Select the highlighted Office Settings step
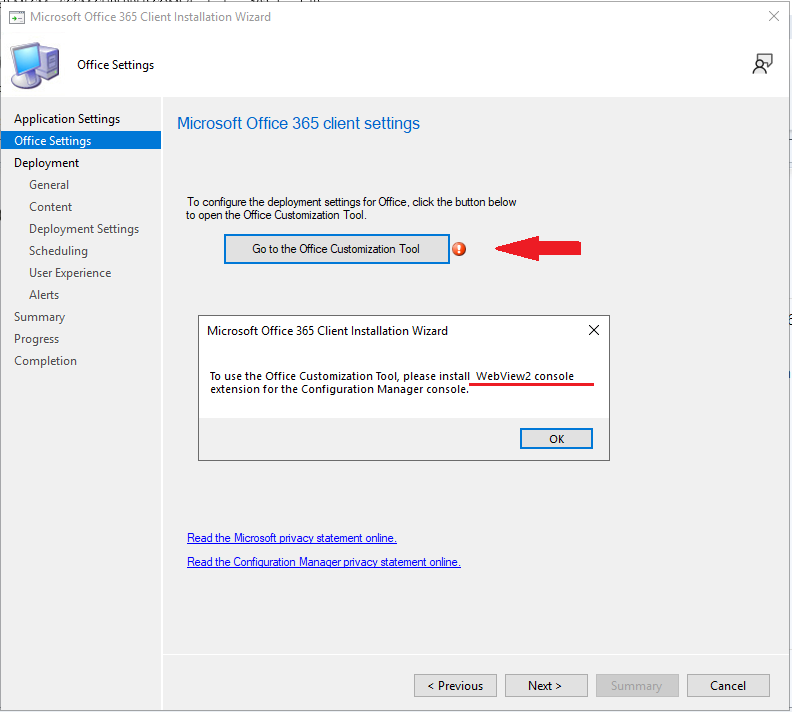The image size is (792, 712). (x=81, y=140)
